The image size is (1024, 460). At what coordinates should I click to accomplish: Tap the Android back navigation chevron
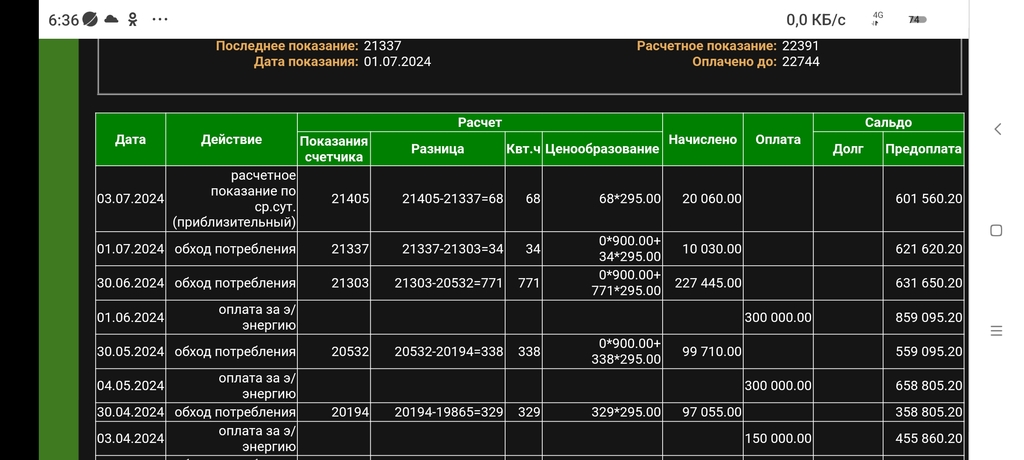point(997,129)
